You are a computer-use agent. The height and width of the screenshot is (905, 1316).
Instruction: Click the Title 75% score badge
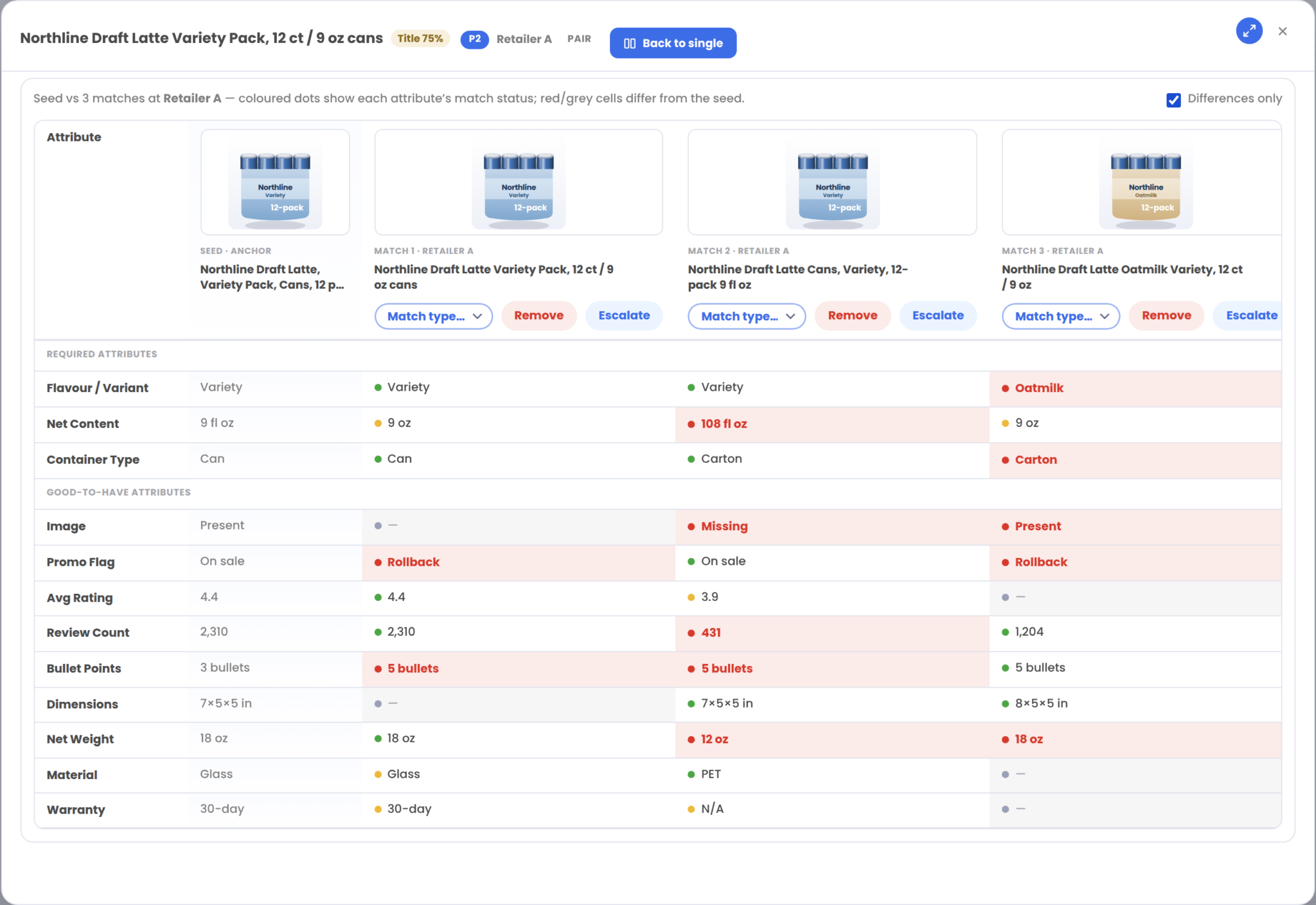point(420,39)
